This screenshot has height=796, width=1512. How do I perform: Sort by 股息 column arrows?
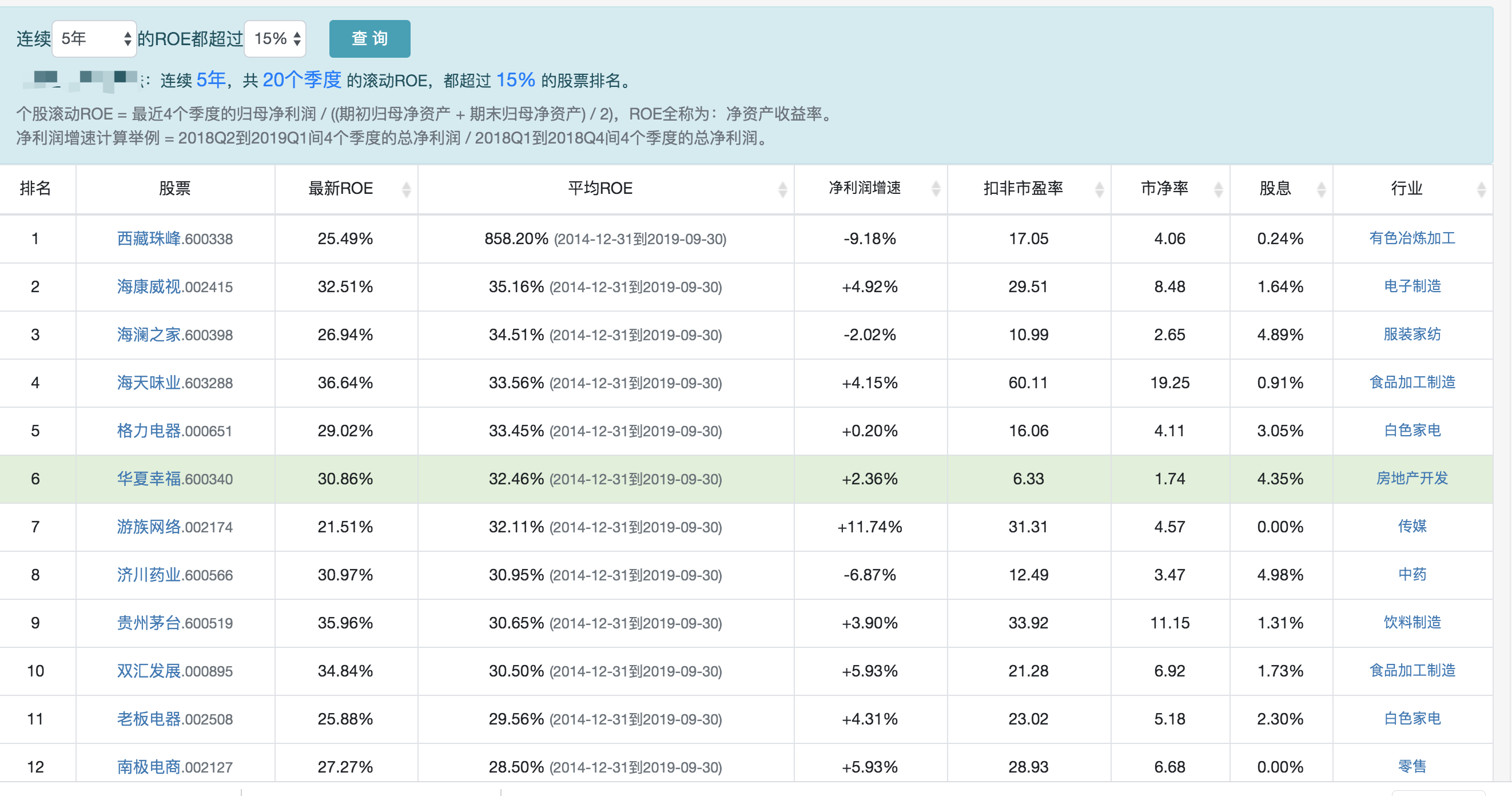click(x=1321, y=189)
